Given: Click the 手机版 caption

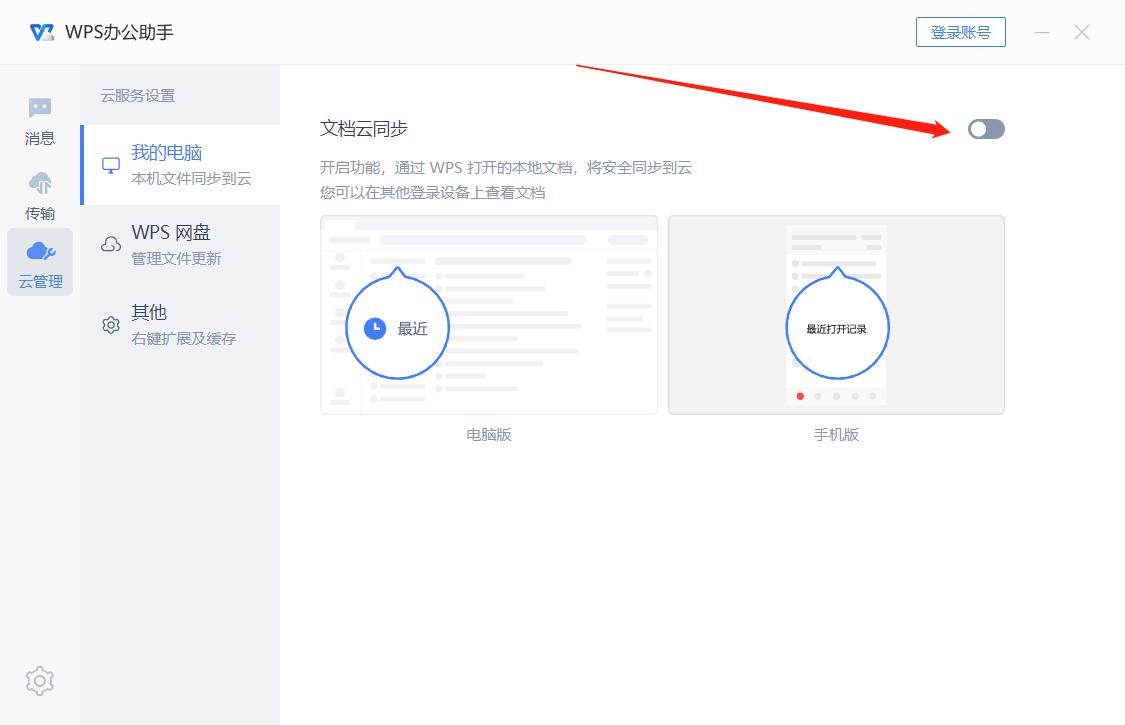Looking at the screenshot, I should tap(837, 434).
